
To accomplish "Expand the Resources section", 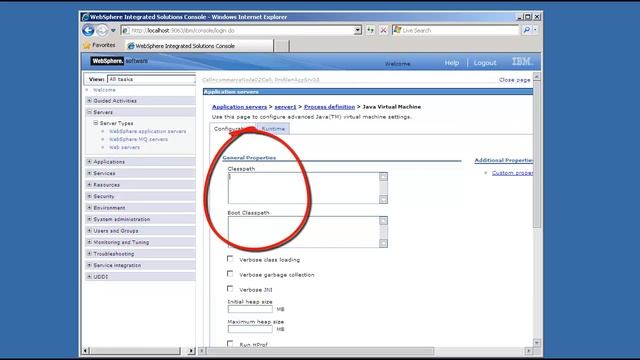I will coord(89,184).
